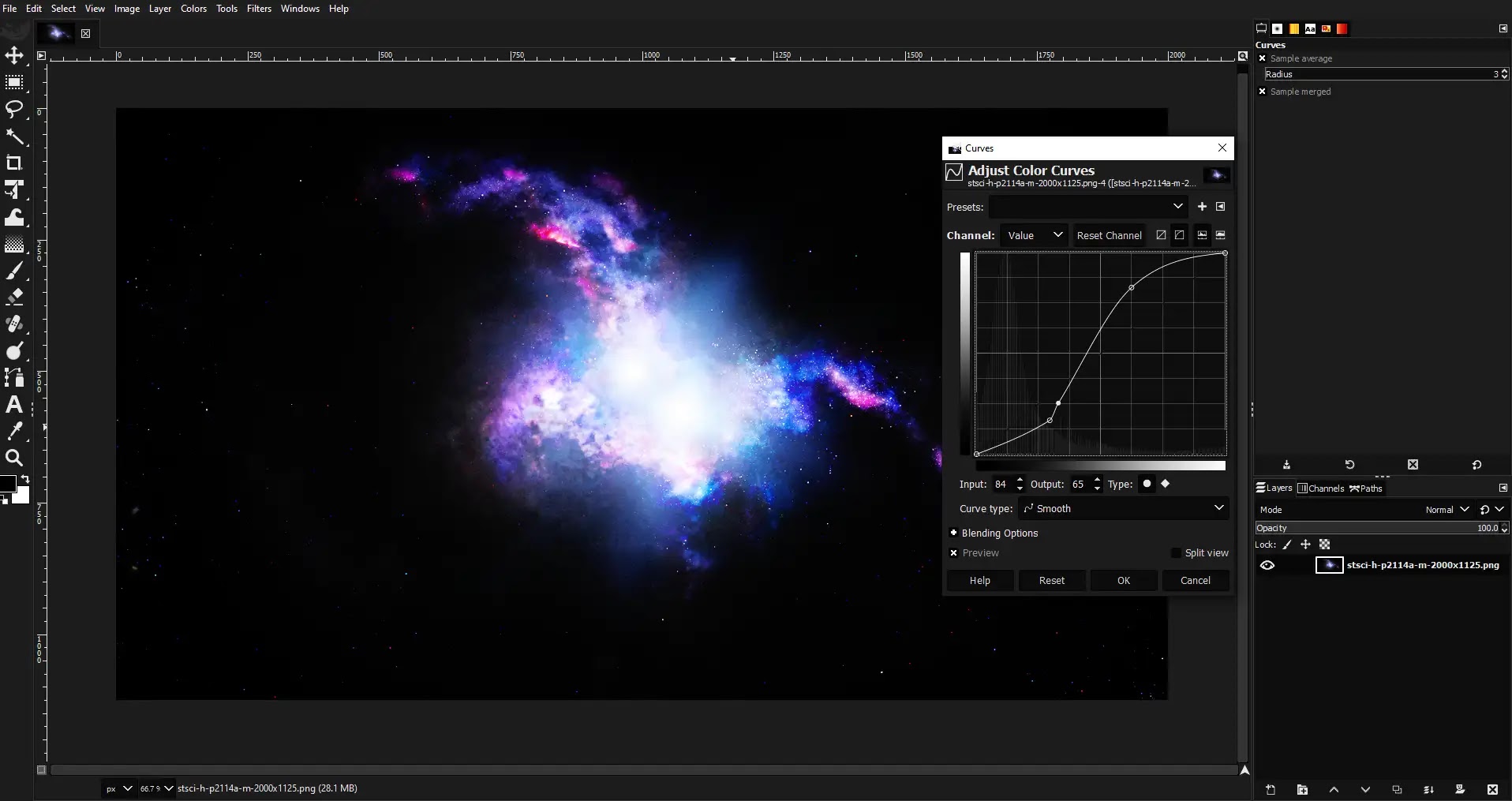This screenshot has height=801, width=1512.
Task: Select the Text tool
Action: [x=14, y=405]
